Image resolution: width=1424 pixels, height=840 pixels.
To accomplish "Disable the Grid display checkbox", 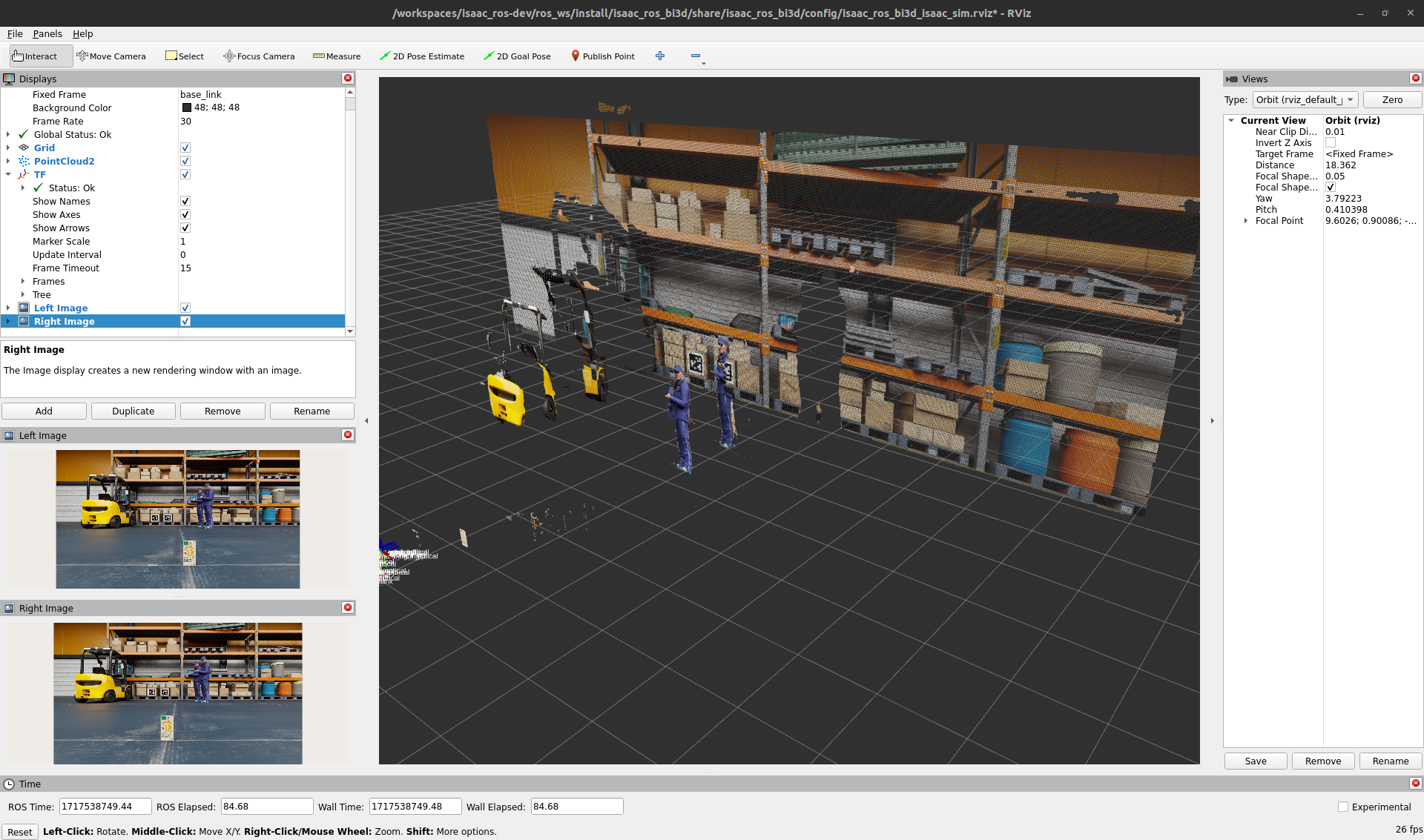I will pyautogui.click(x=185, y=148).
